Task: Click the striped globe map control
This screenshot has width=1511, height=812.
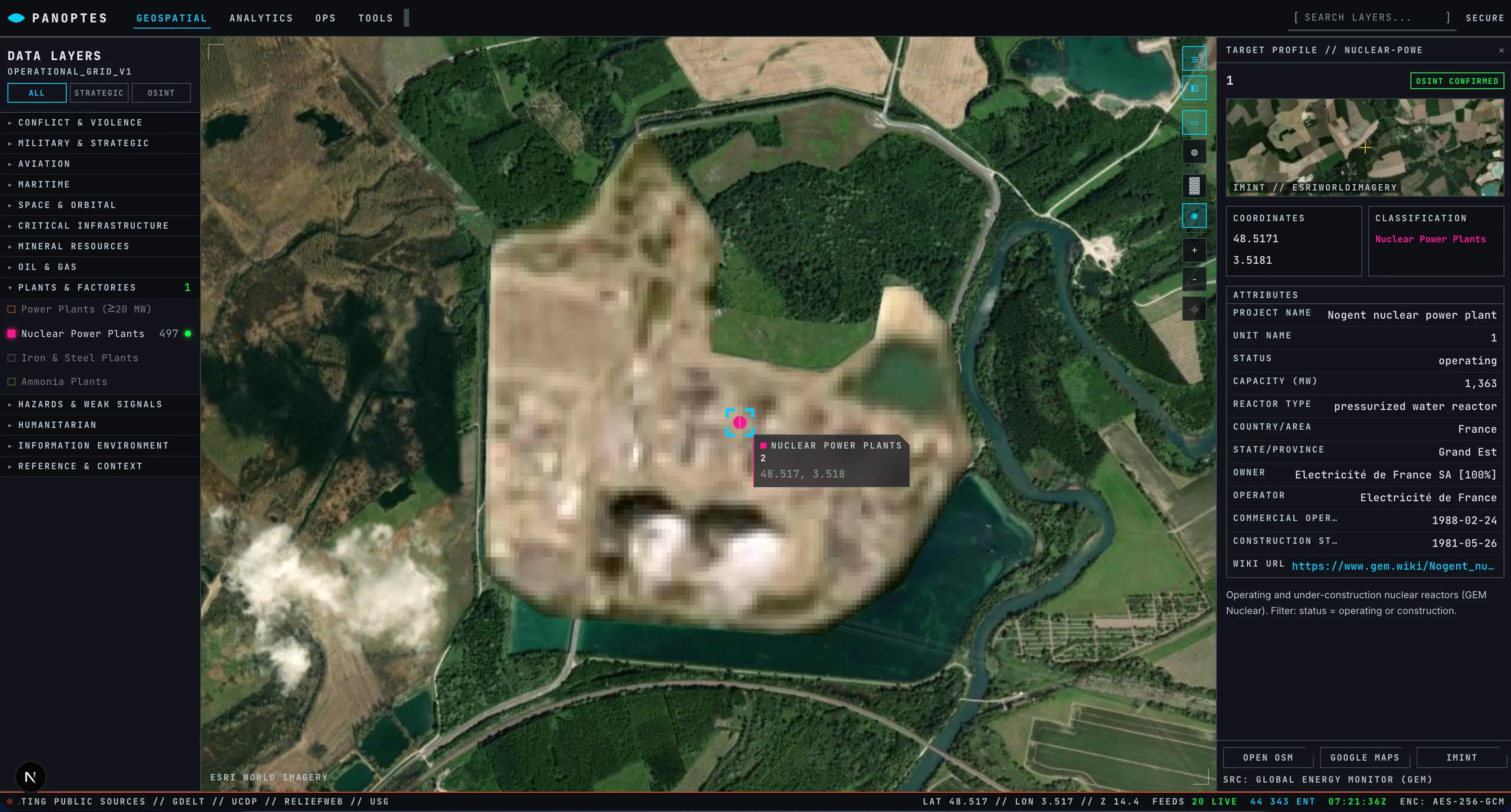Action: click(x=1194, y=152)
